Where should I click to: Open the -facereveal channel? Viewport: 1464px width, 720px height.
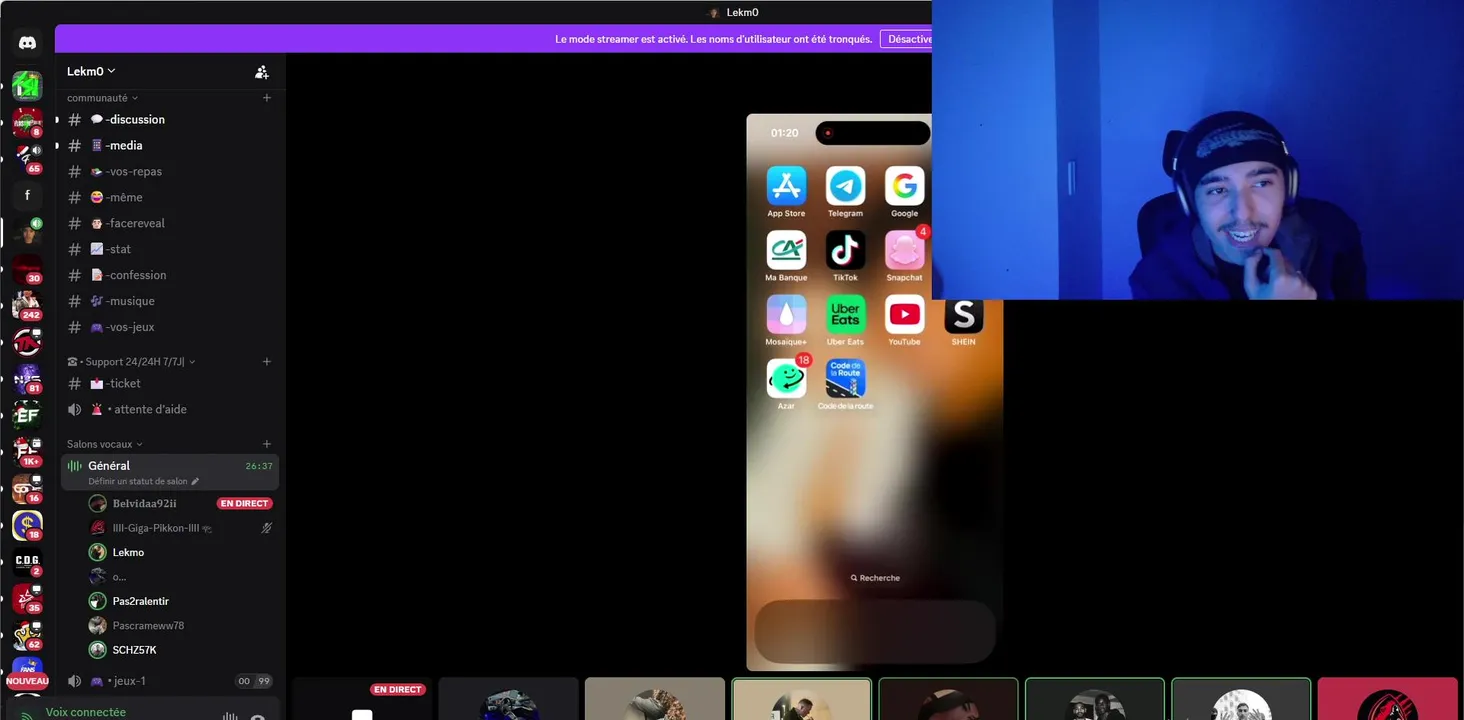pos(170,223)
